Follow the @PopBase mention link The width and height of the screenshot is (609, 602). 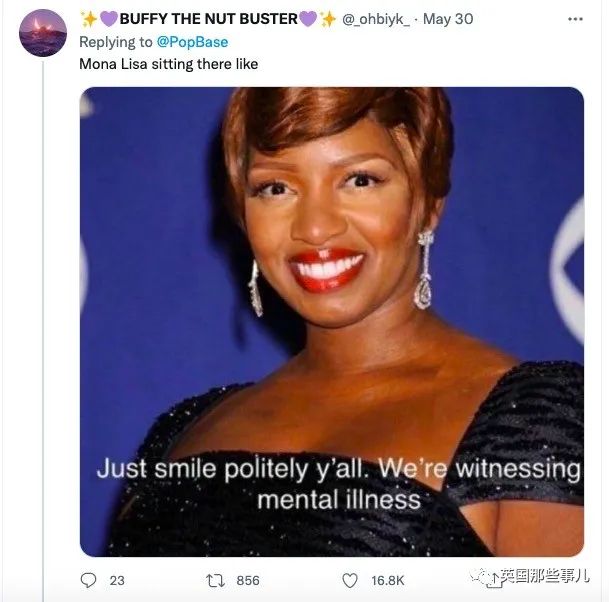[x=192, y=42]
